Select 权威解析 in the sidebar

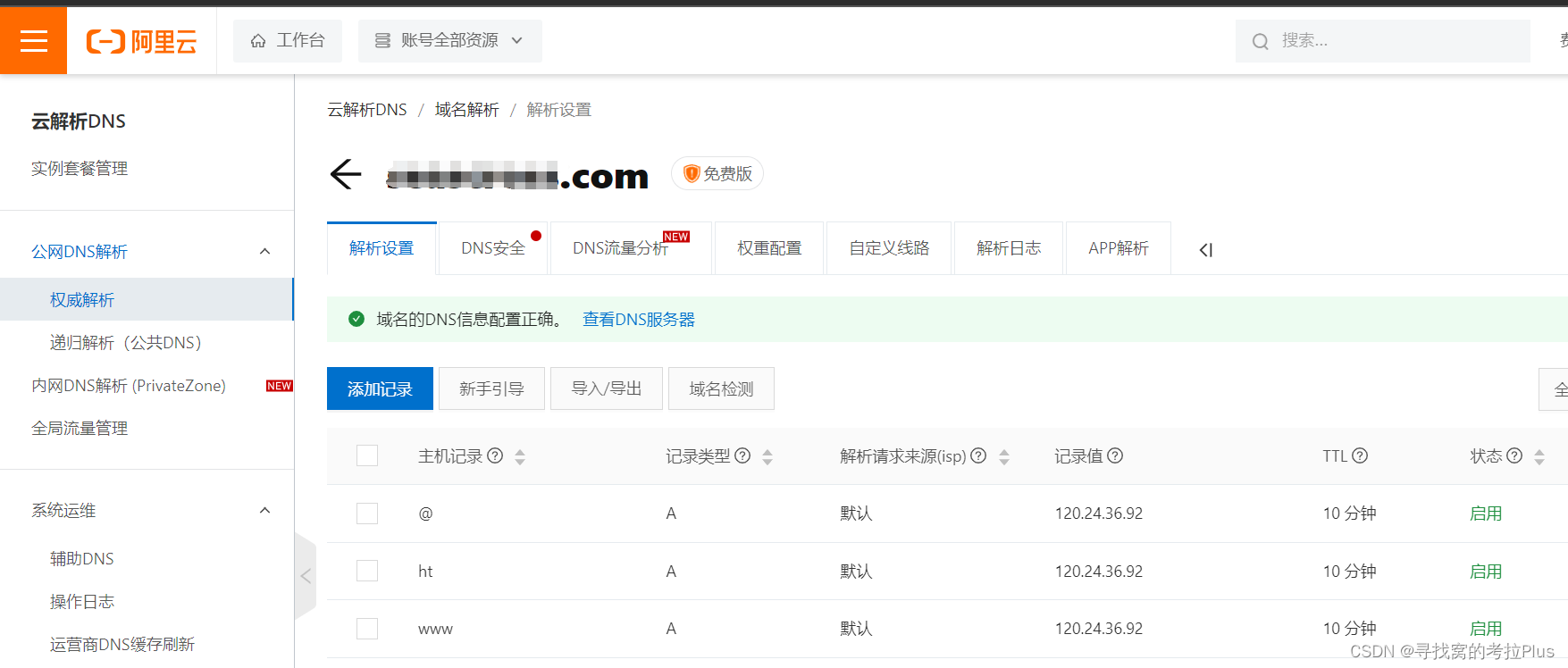coord(147,299)
